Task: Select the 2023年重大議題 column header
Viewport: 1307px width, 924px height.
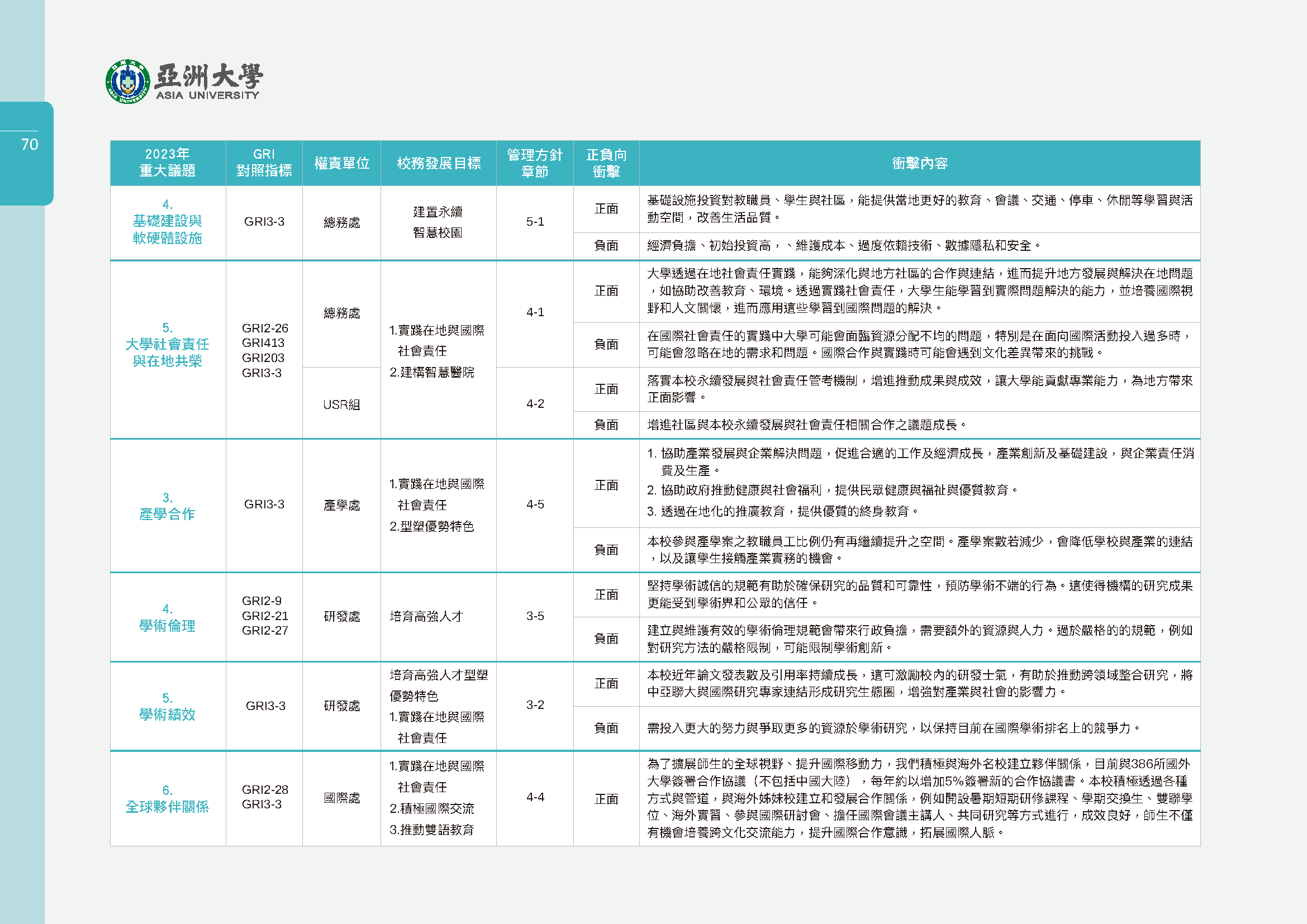Action: [x=168, y=163]
